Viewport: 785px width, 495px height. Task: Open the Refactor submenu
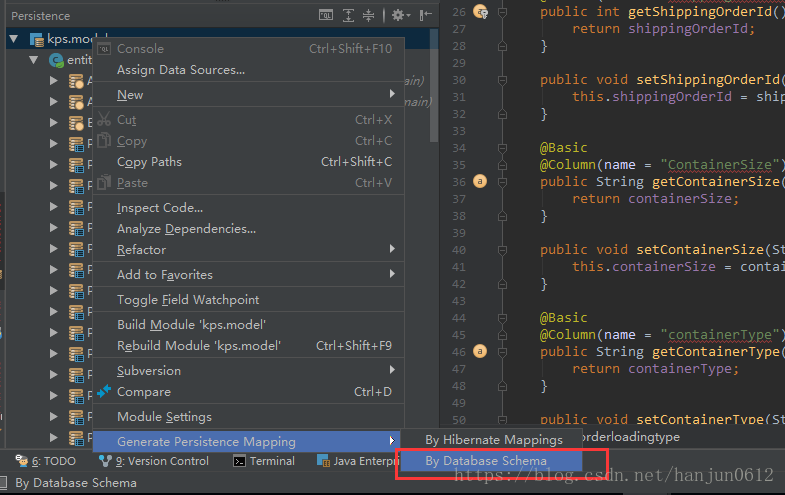point(248,250)
